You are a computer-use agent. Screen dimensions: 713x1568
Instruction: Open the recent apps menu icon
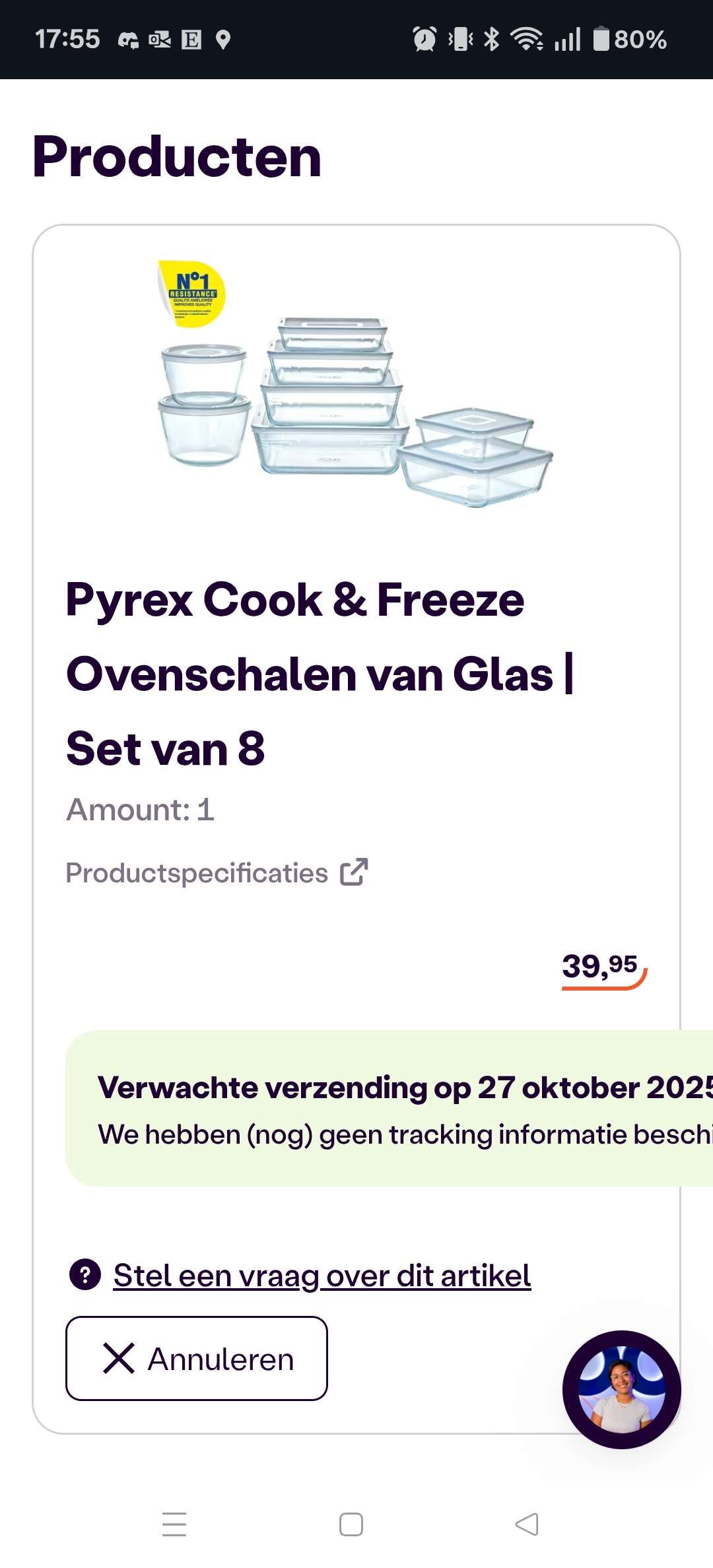click(174, 1524)
